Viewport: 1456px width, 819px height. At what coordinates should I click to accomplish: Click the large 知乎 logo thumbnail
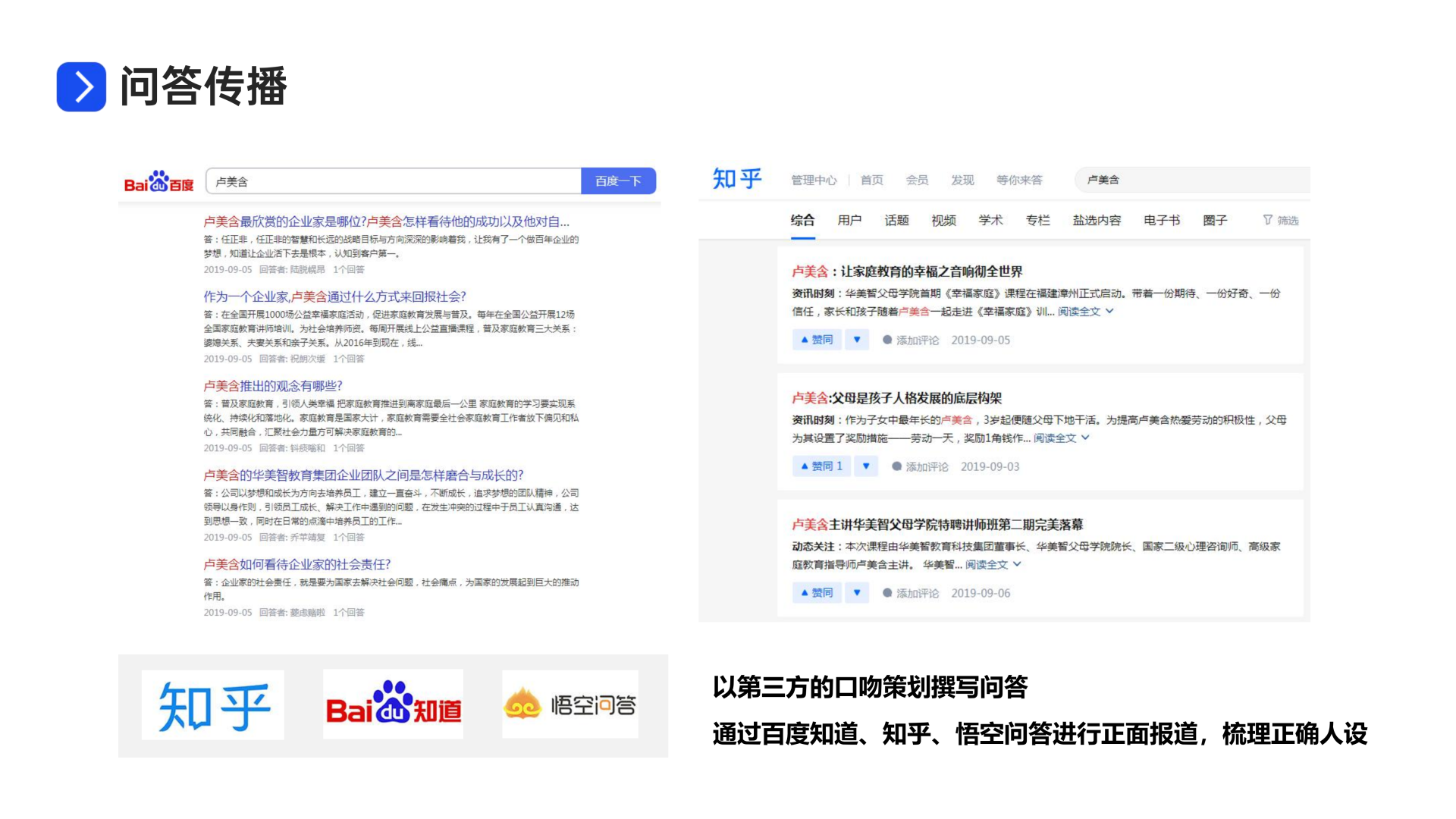(213, 705)
